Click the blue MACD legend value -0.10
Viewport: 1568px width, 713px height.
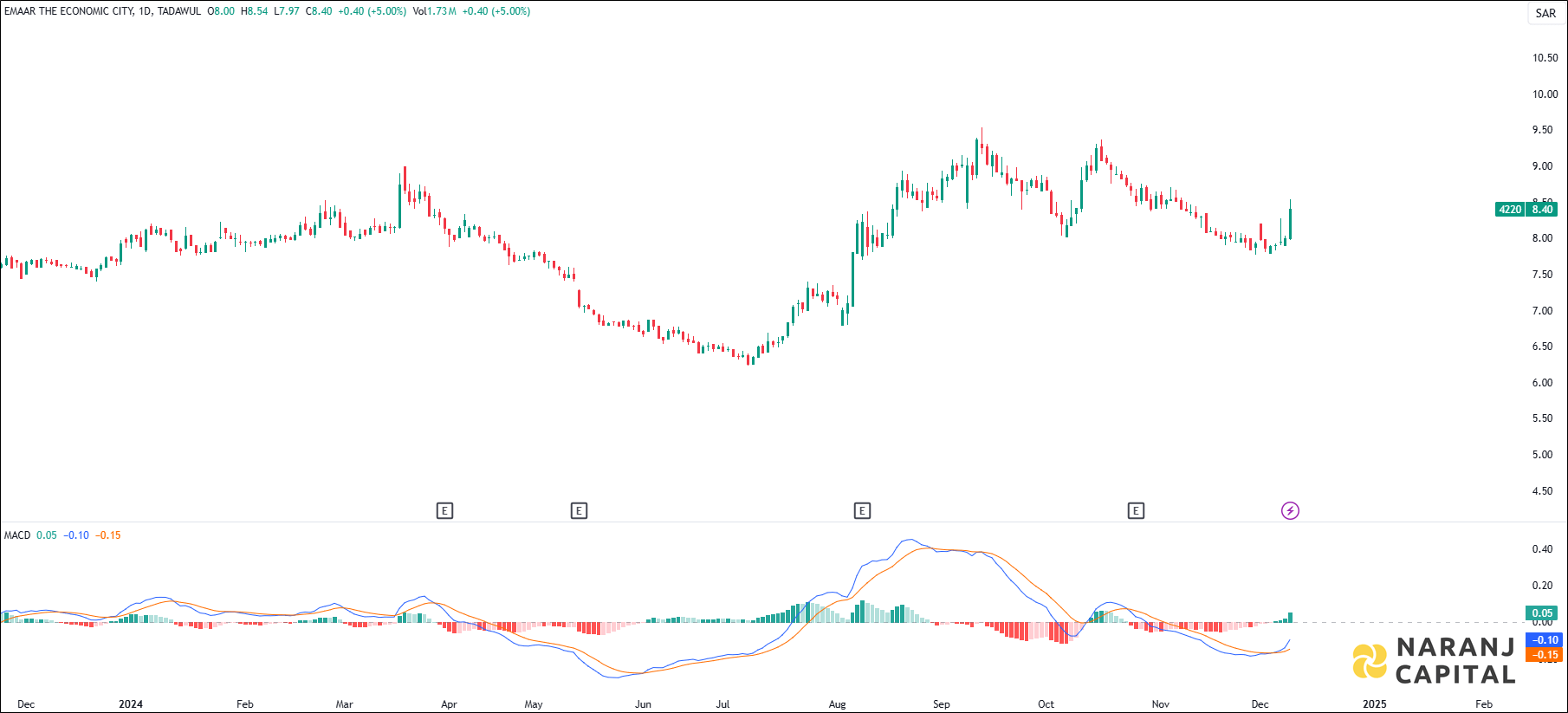(76, 535)
